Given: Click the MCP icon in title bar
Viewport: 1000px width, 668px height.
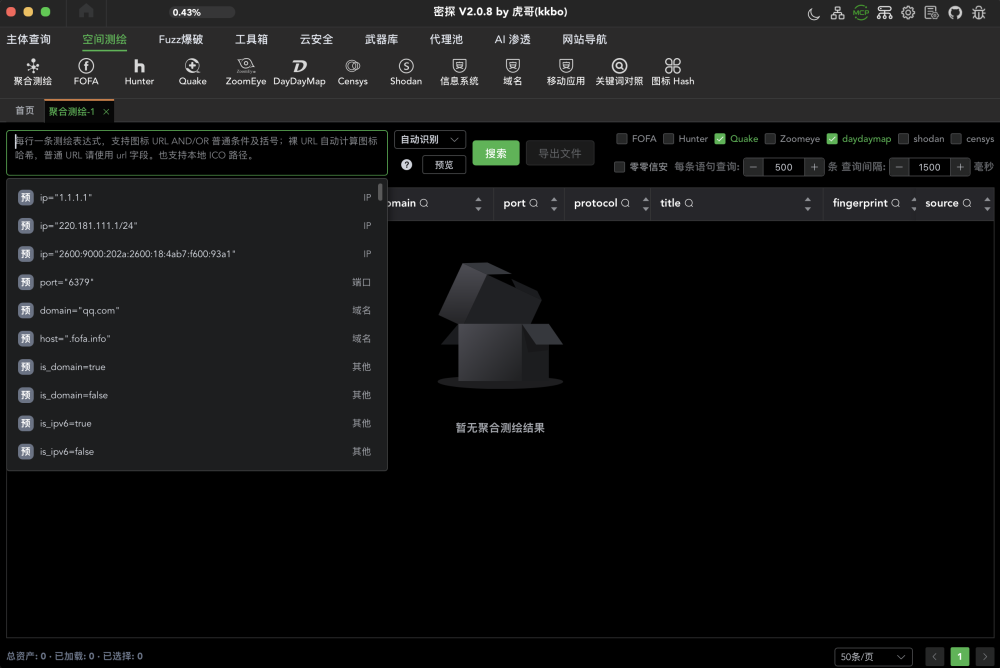Looking at the screenshot, I should click(860, 13).
